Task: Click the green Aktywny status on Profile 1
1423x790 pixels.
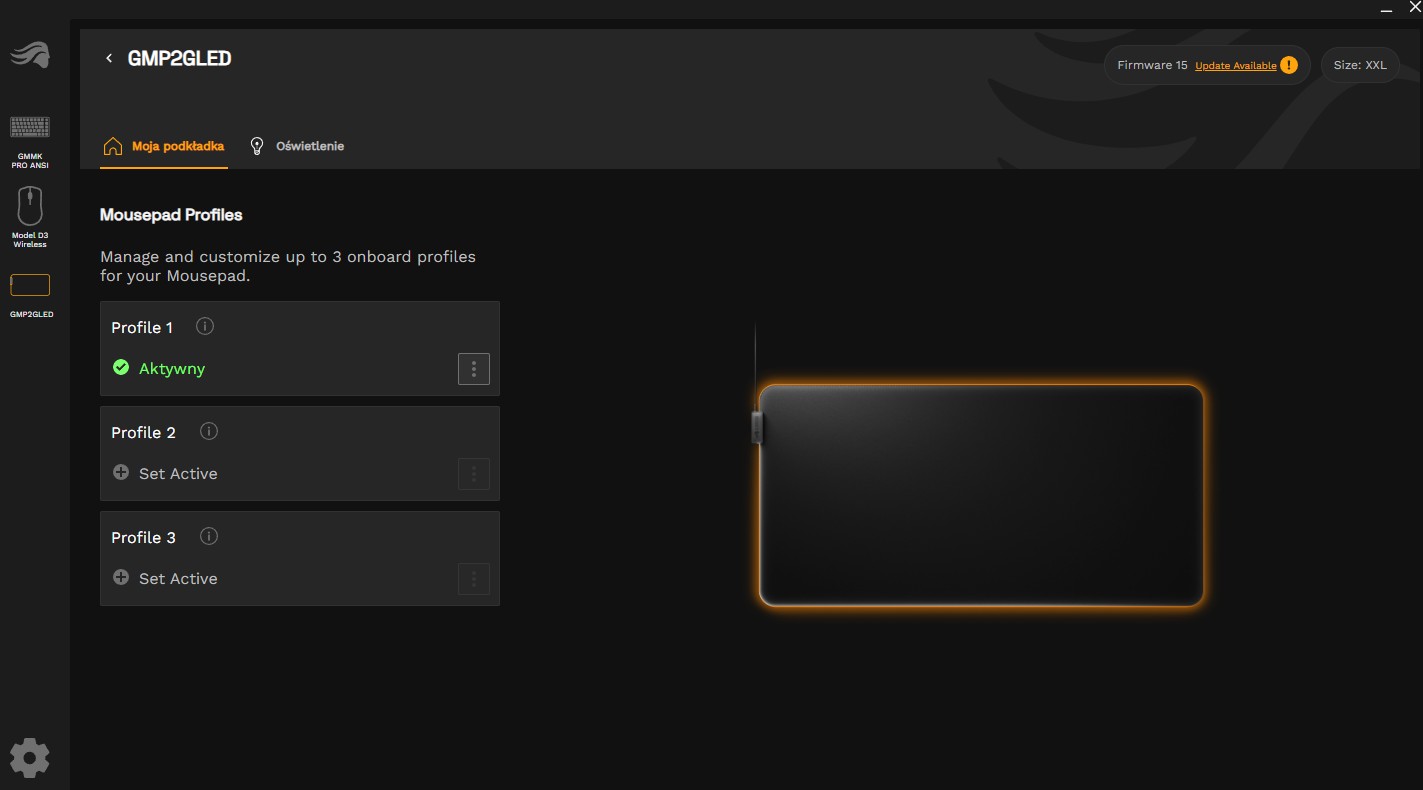Action: pyautogui.click(x=160, y=368)
